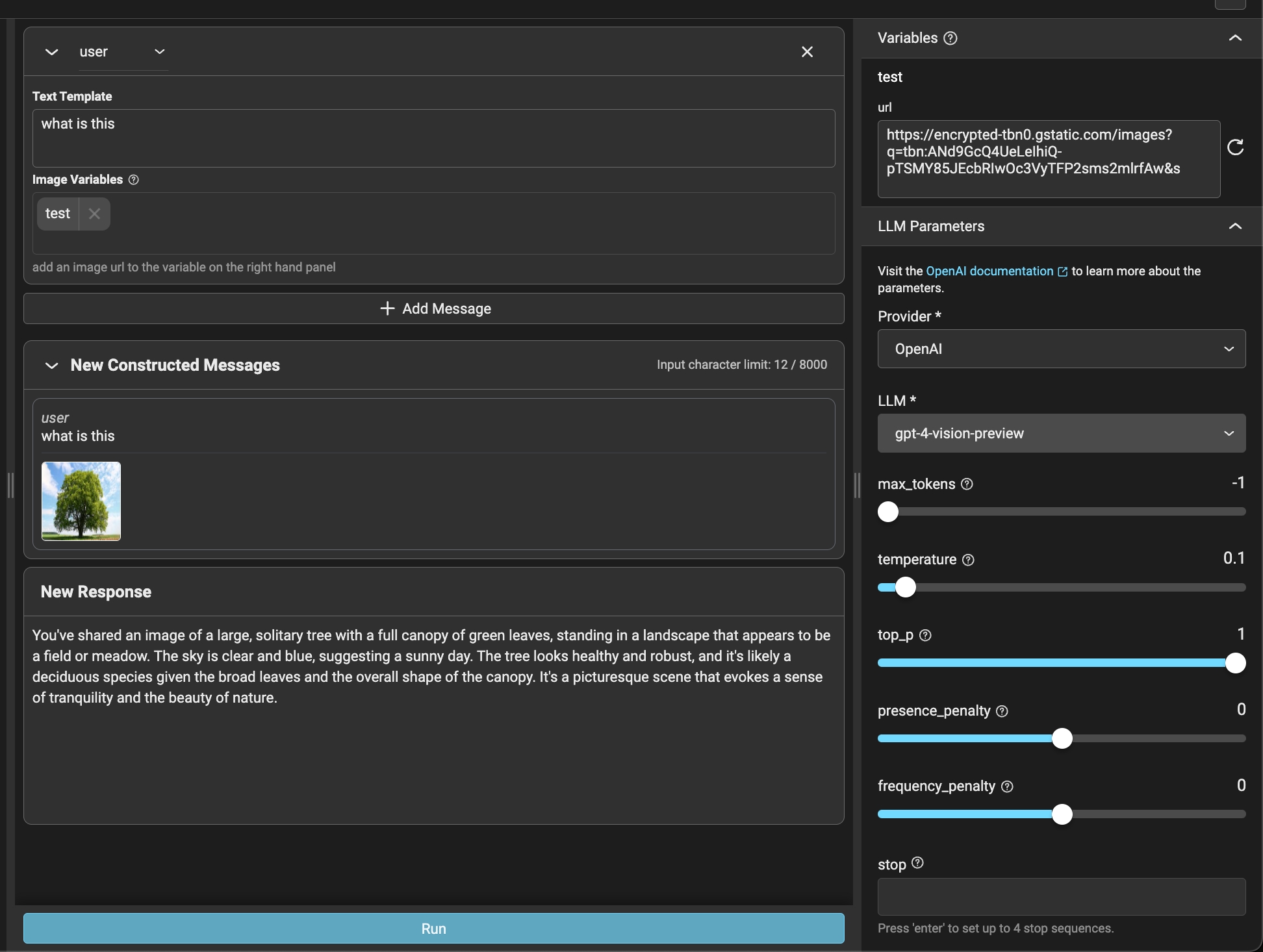
Task: Click the temperature slider handle
Action: coord(905,588)
